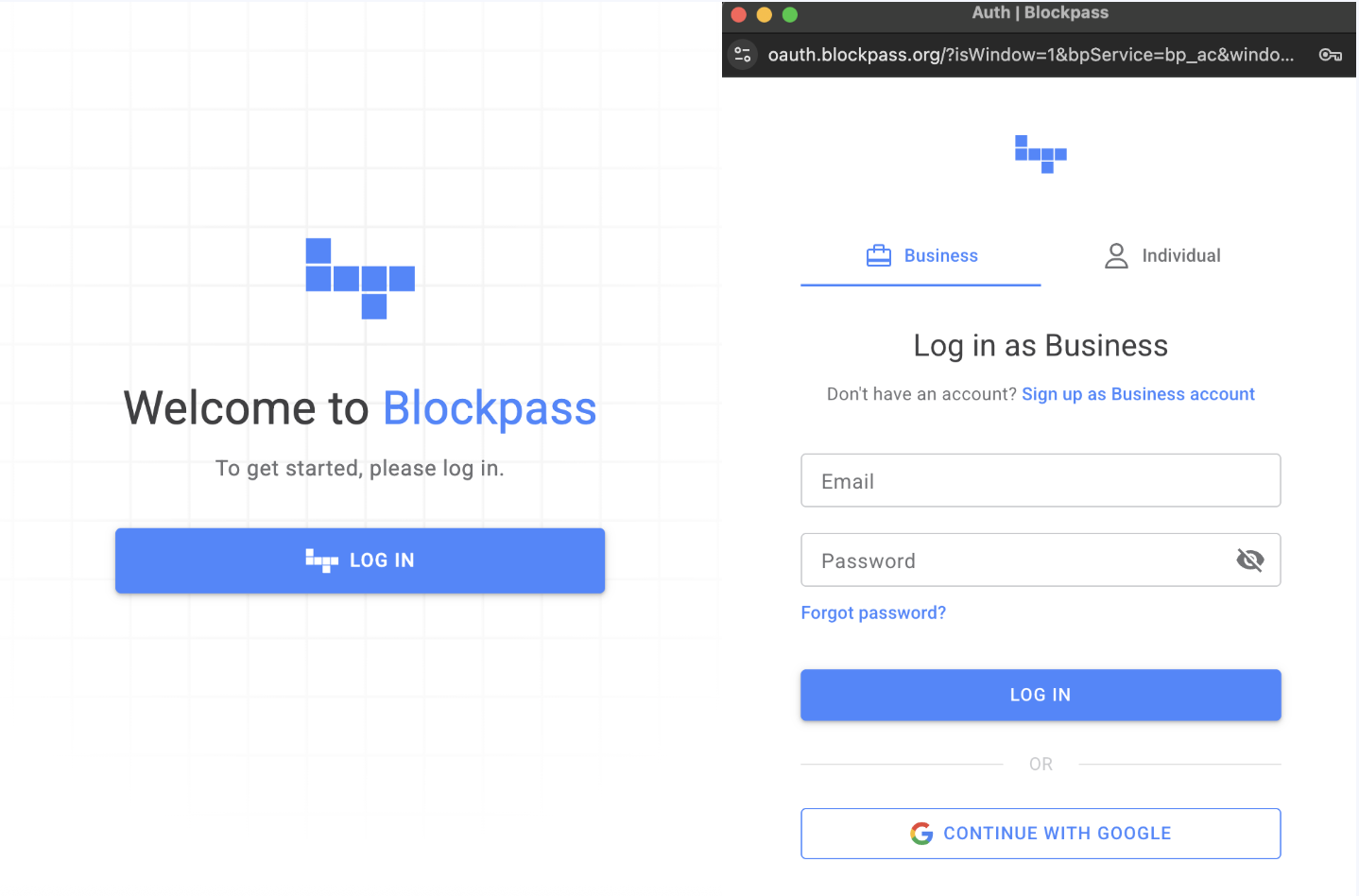Click the Google G logo icon
1359x896 pixels.
[921, 833]
